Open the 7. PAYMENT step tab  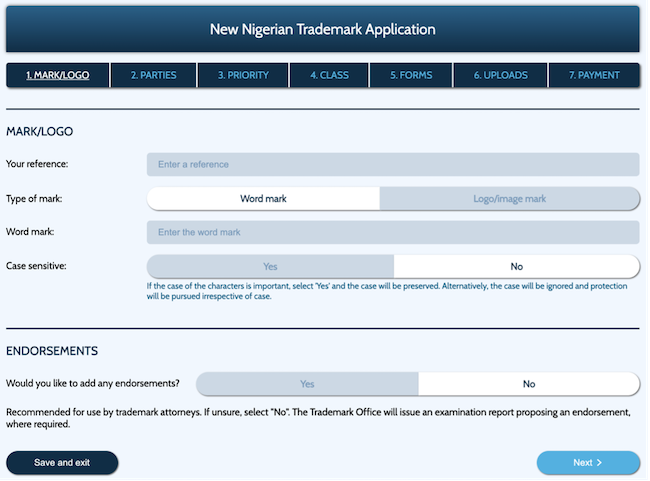[594, 75]
